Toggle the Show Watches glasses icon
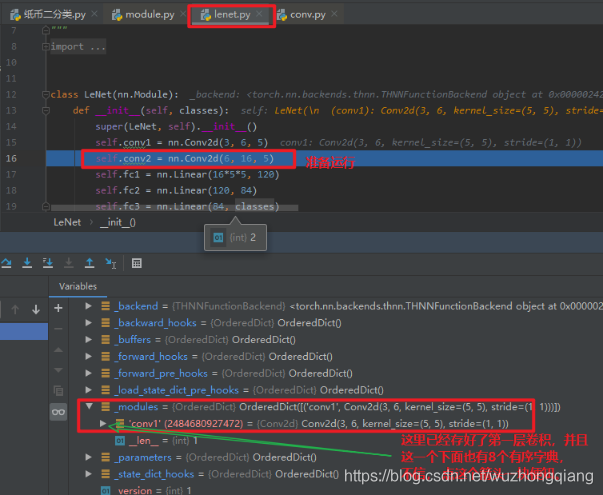 pos(58,412)
